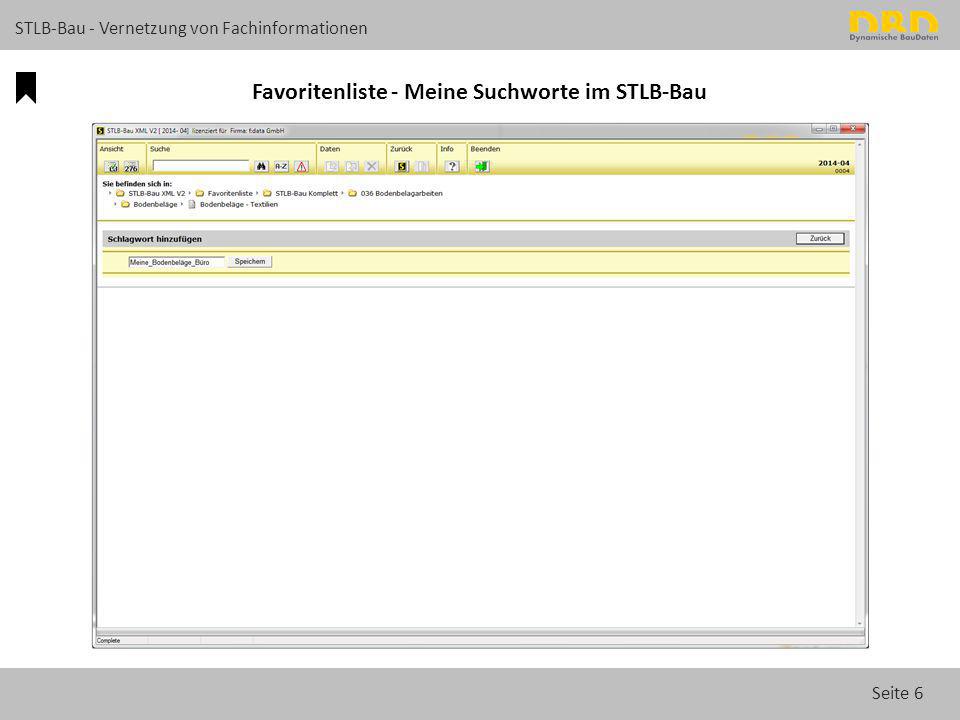Click the scrollbar up arrow at the window's right

(860, 145)
